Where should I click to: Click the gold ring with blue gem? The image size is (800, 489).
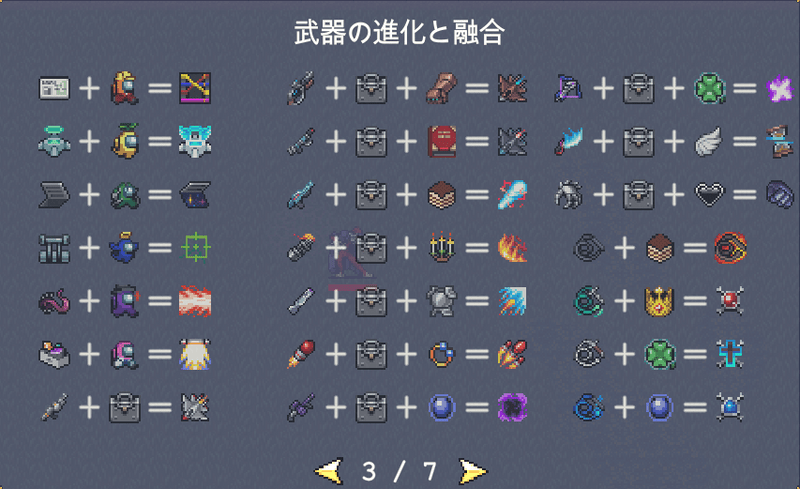(442, 354)
